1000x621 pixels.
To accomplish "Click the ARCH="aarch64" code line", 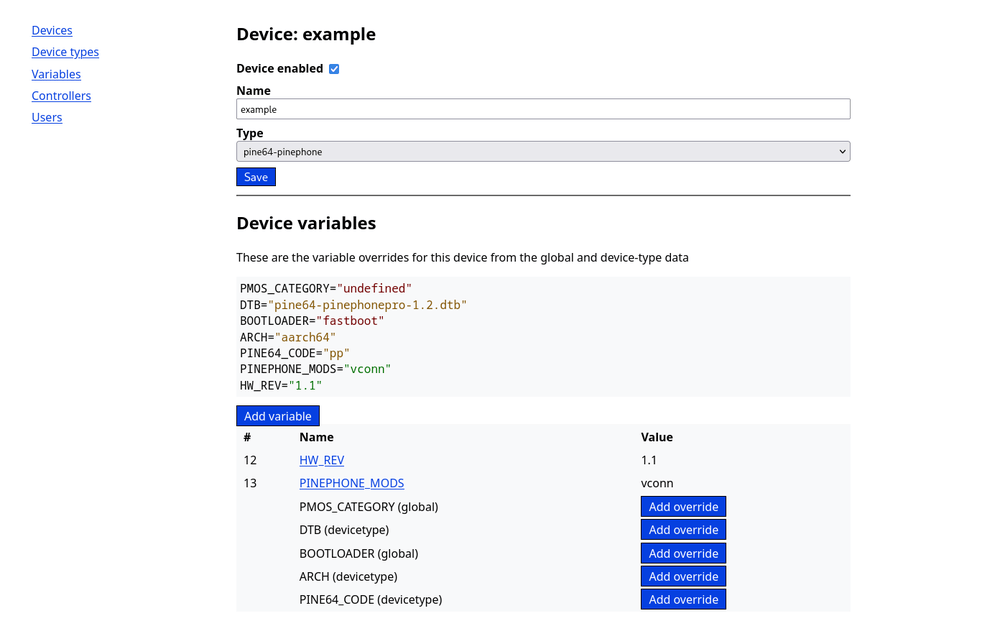I will 288,337.
